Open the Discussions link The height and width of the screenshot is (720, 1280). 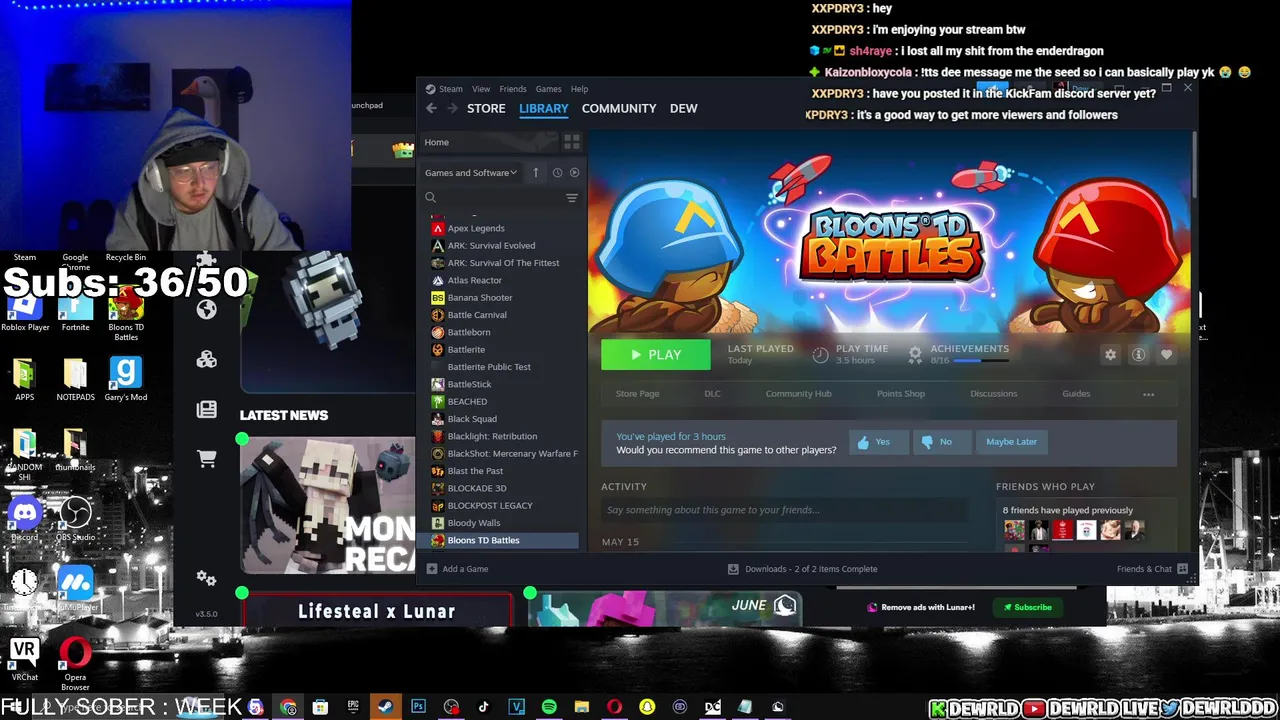click(x=993, y=394)
